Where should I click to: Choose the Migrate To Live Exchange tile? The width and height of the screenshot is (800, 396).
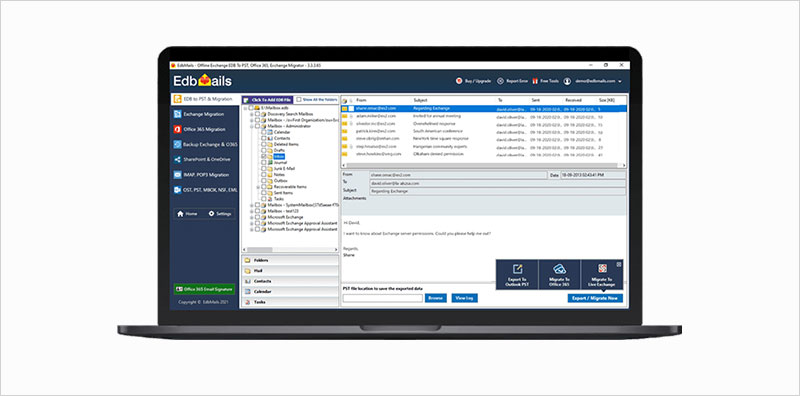click(602, 275)
